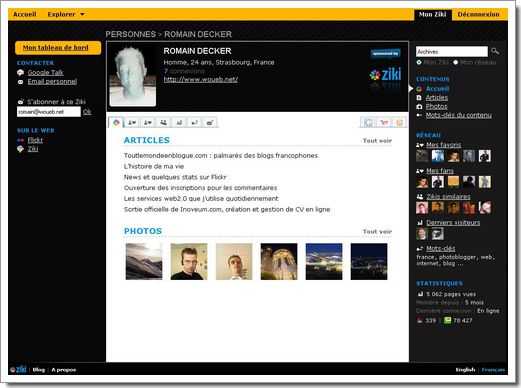Open article News et quelques stats sur Flickr
The height and width of the screenshot is (388, 521).
(x=175, y=177)
